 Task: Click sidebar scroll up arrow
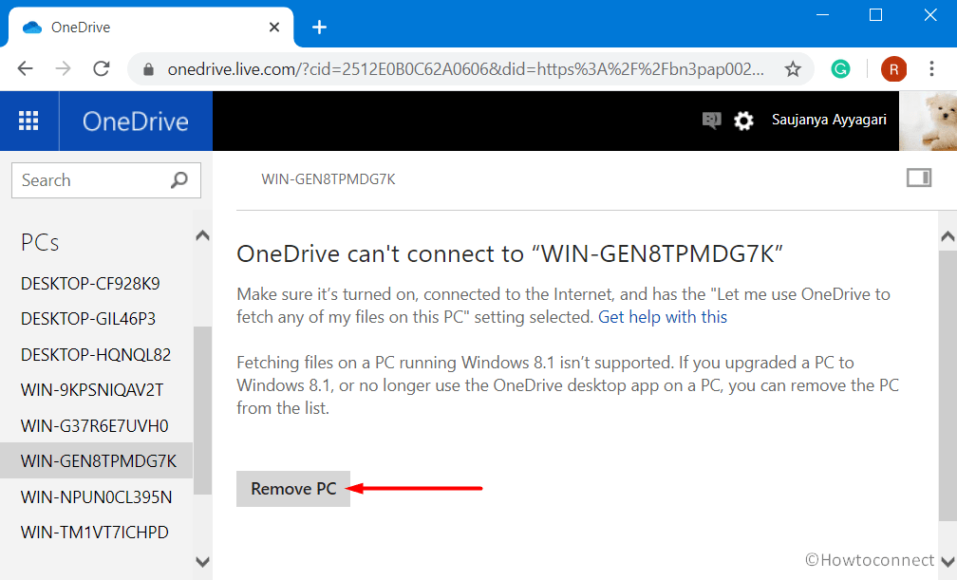pyautogui.click(x=203, y=236)
